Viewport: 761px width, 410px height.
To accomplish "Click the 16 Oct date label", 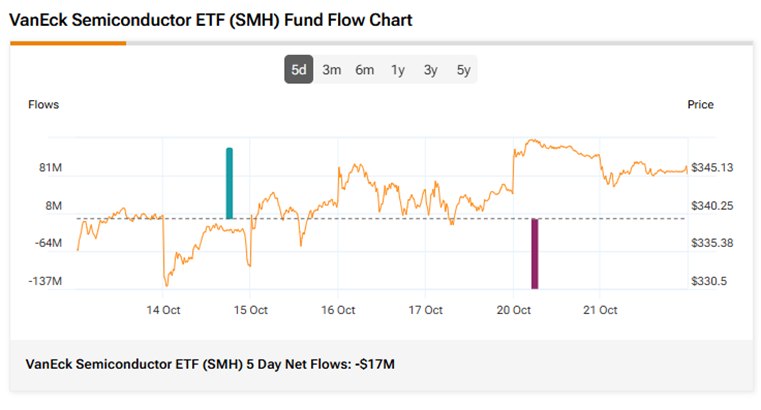I will click(338, 310).
